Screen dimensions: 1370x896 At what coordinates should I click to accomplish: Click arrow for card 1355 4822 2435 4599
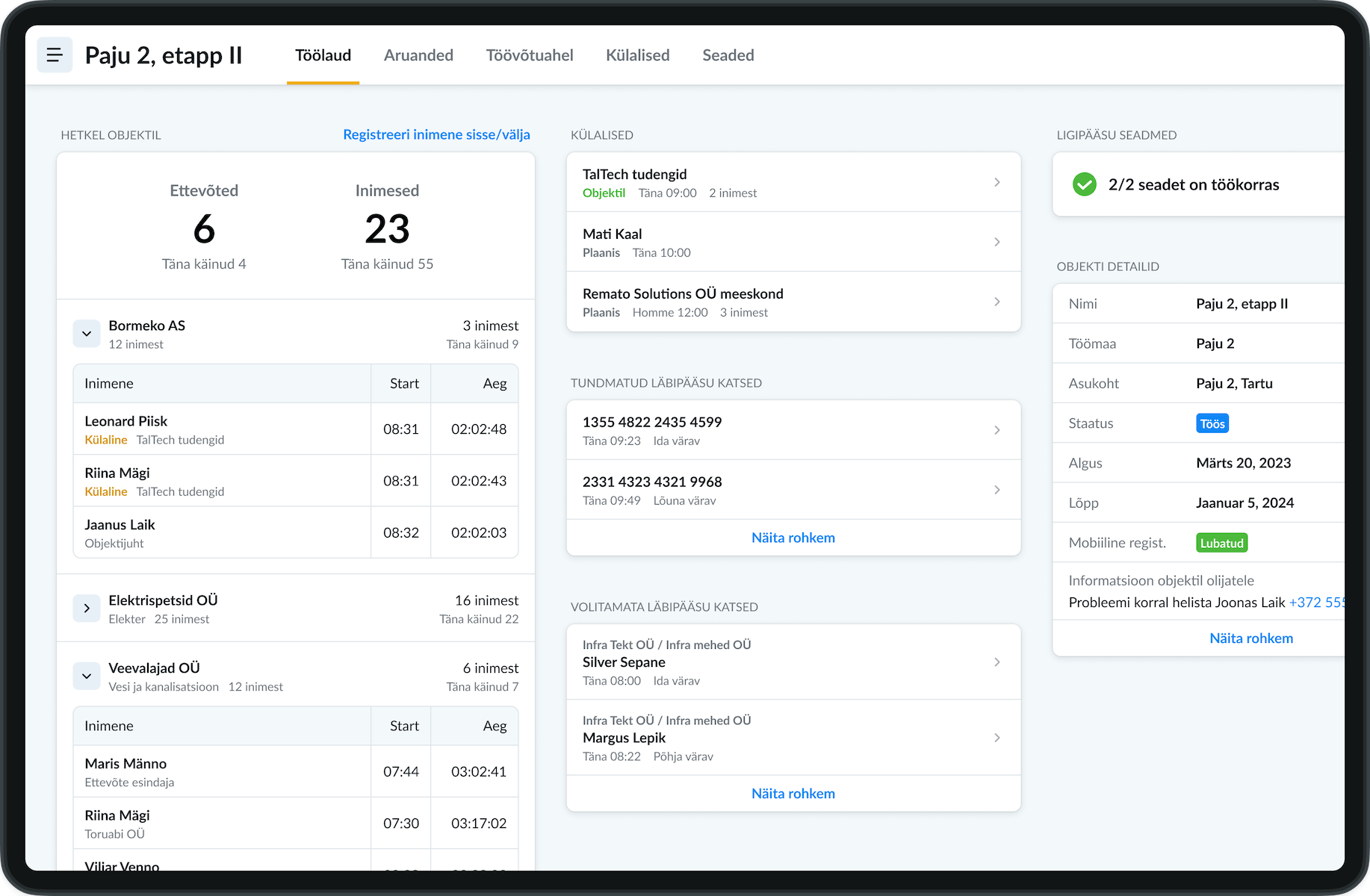(x=996, y=430)
